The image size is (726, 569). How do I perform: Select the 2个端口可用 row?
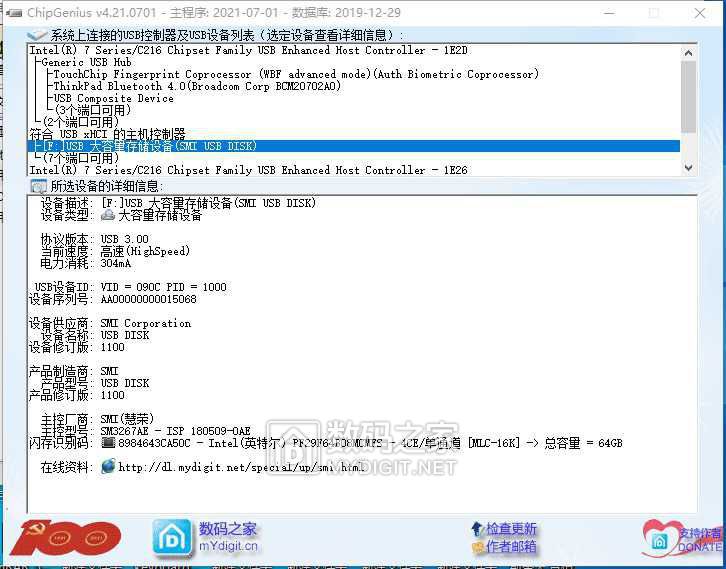(81, 122)
